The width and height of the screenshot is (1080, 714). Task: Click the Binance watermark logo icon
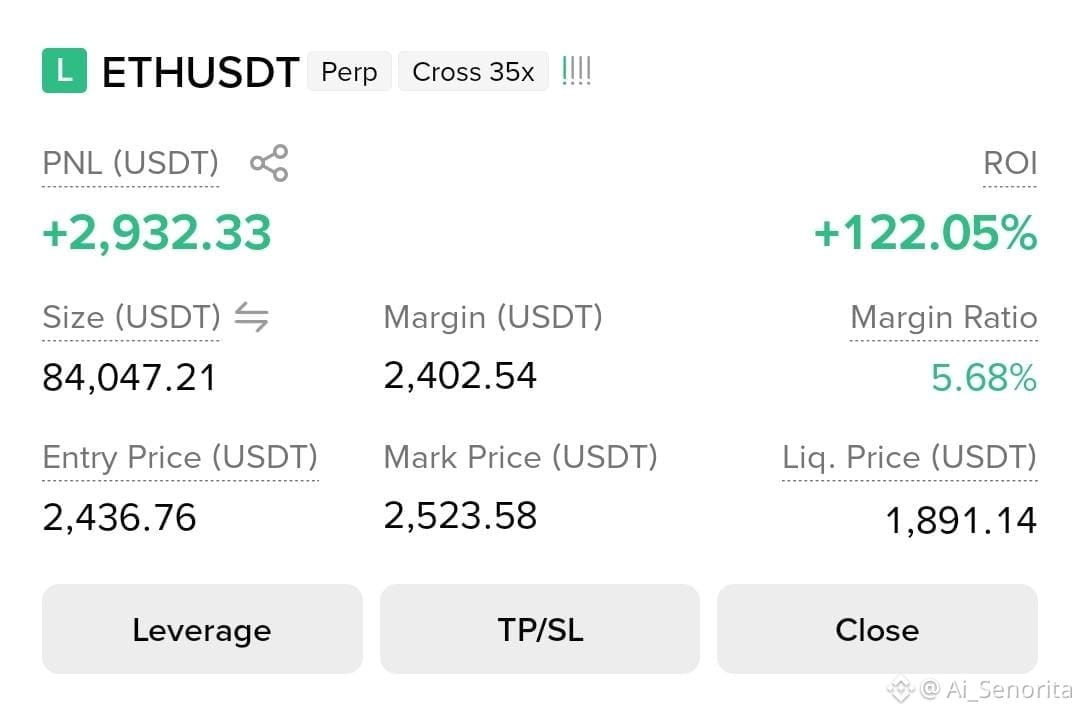tap(900, 689)
